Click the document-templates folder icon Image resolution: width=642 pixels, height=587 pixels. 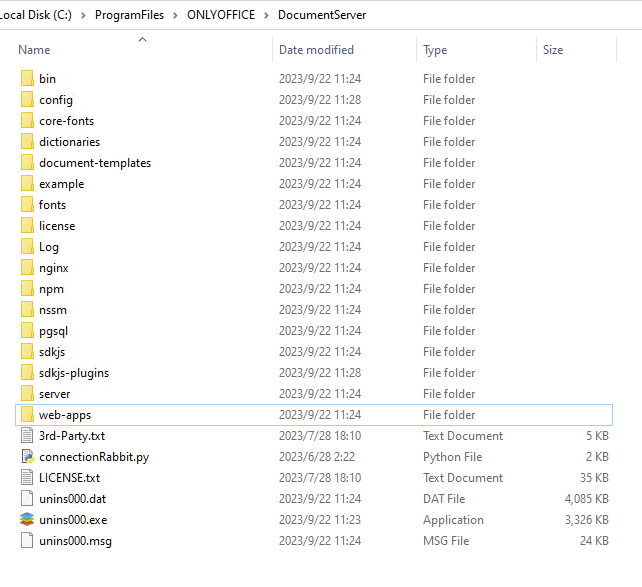click(x=27, y=163)
